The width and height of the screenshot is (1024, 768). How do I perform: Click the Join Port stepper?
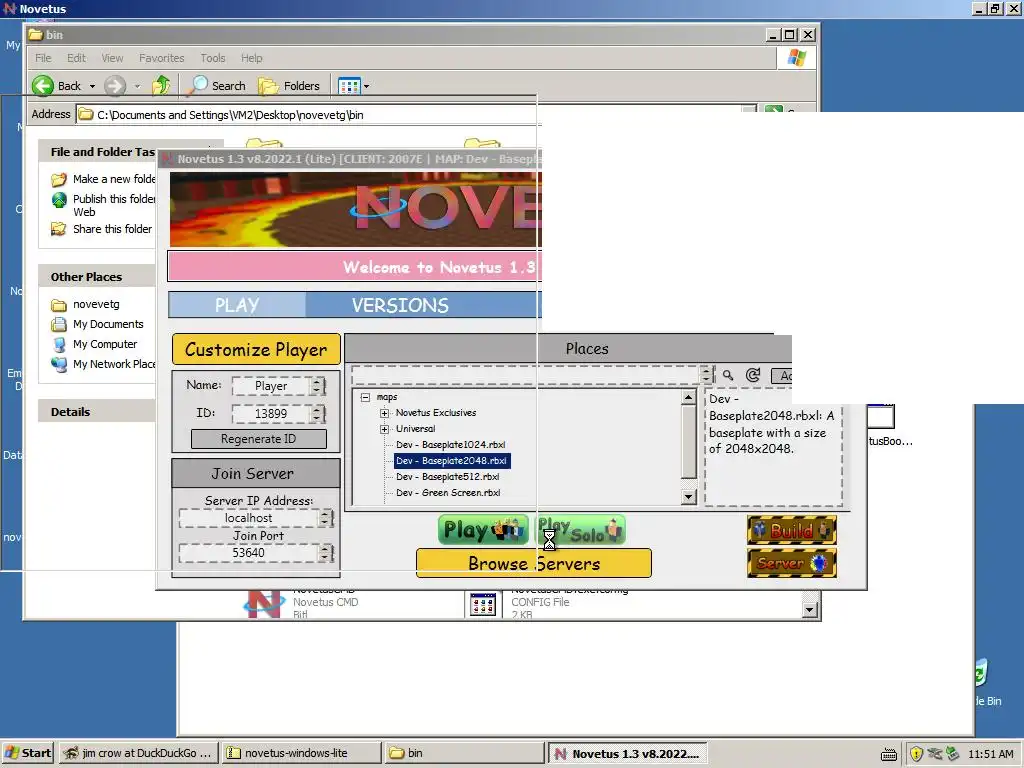point(326,553)
